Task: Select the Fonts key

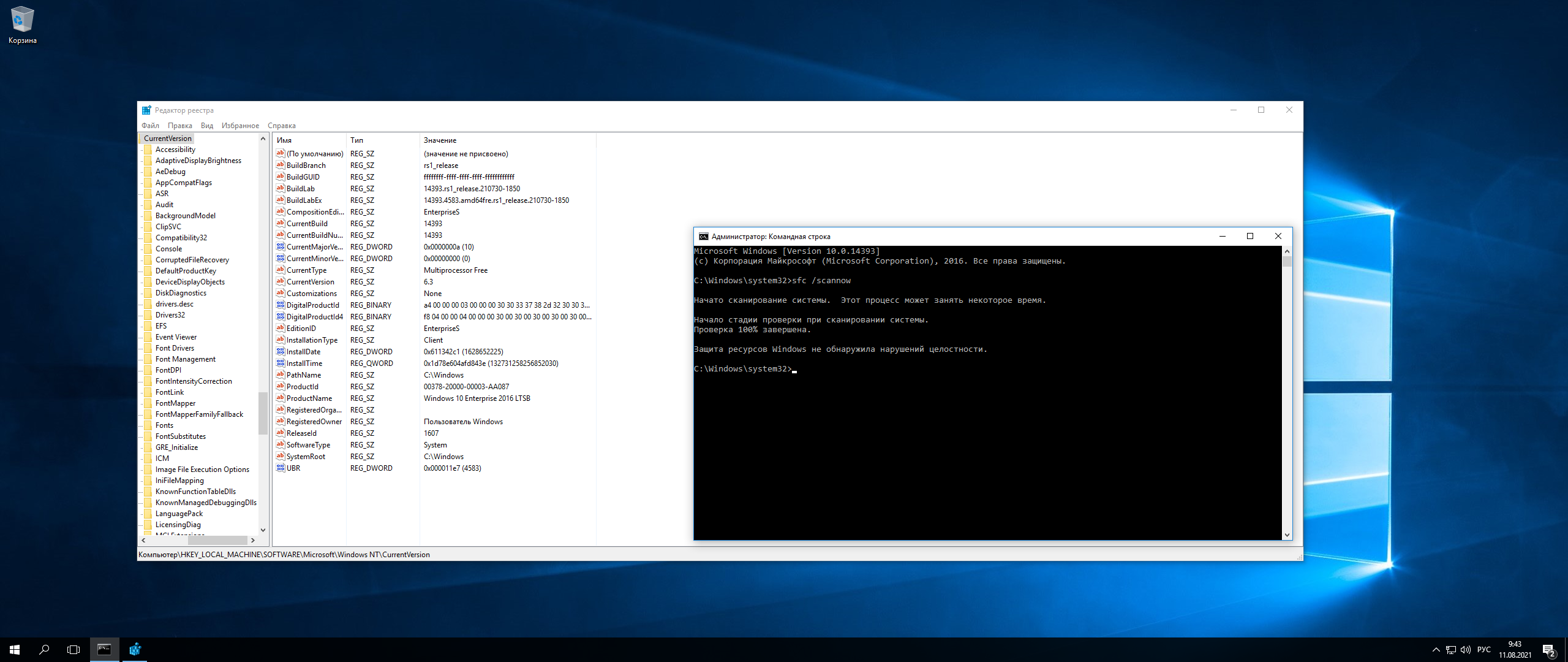Action: pos(164,425)
